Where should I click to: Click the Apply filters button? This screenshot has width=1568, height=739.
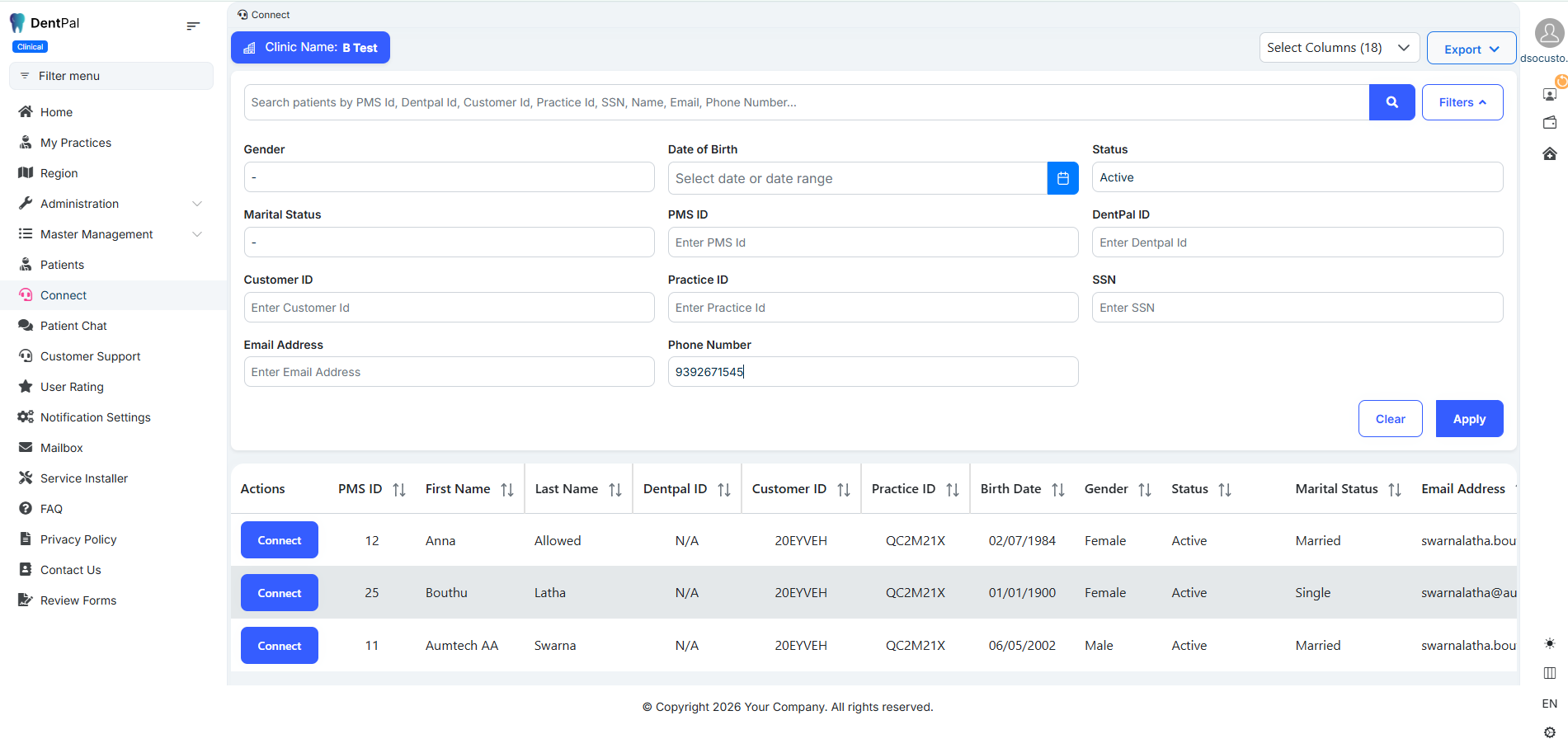tap(1468, 419)
